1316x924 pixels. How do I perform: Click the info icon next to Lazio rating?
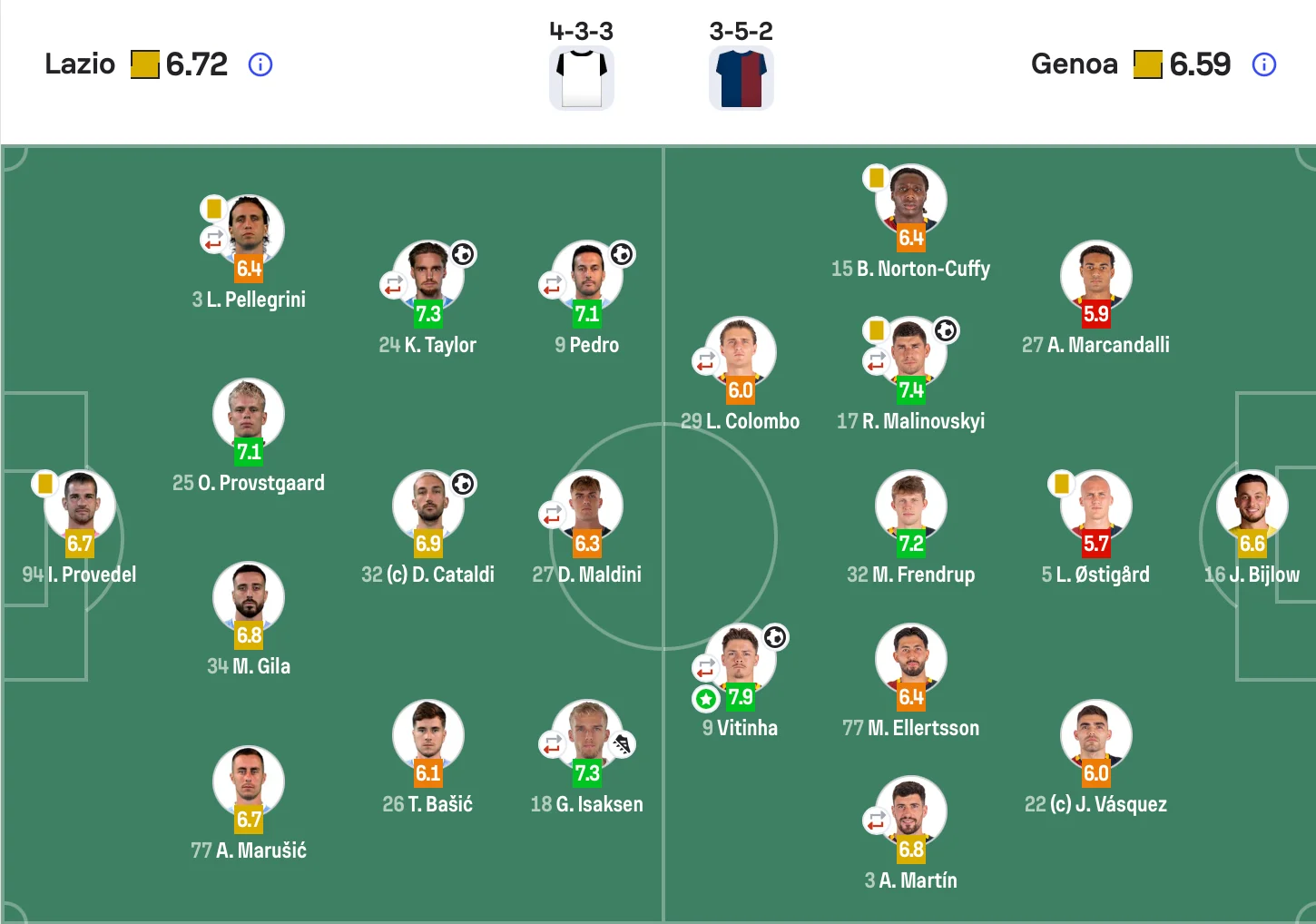pyautogui.click(x=260, y=64)
